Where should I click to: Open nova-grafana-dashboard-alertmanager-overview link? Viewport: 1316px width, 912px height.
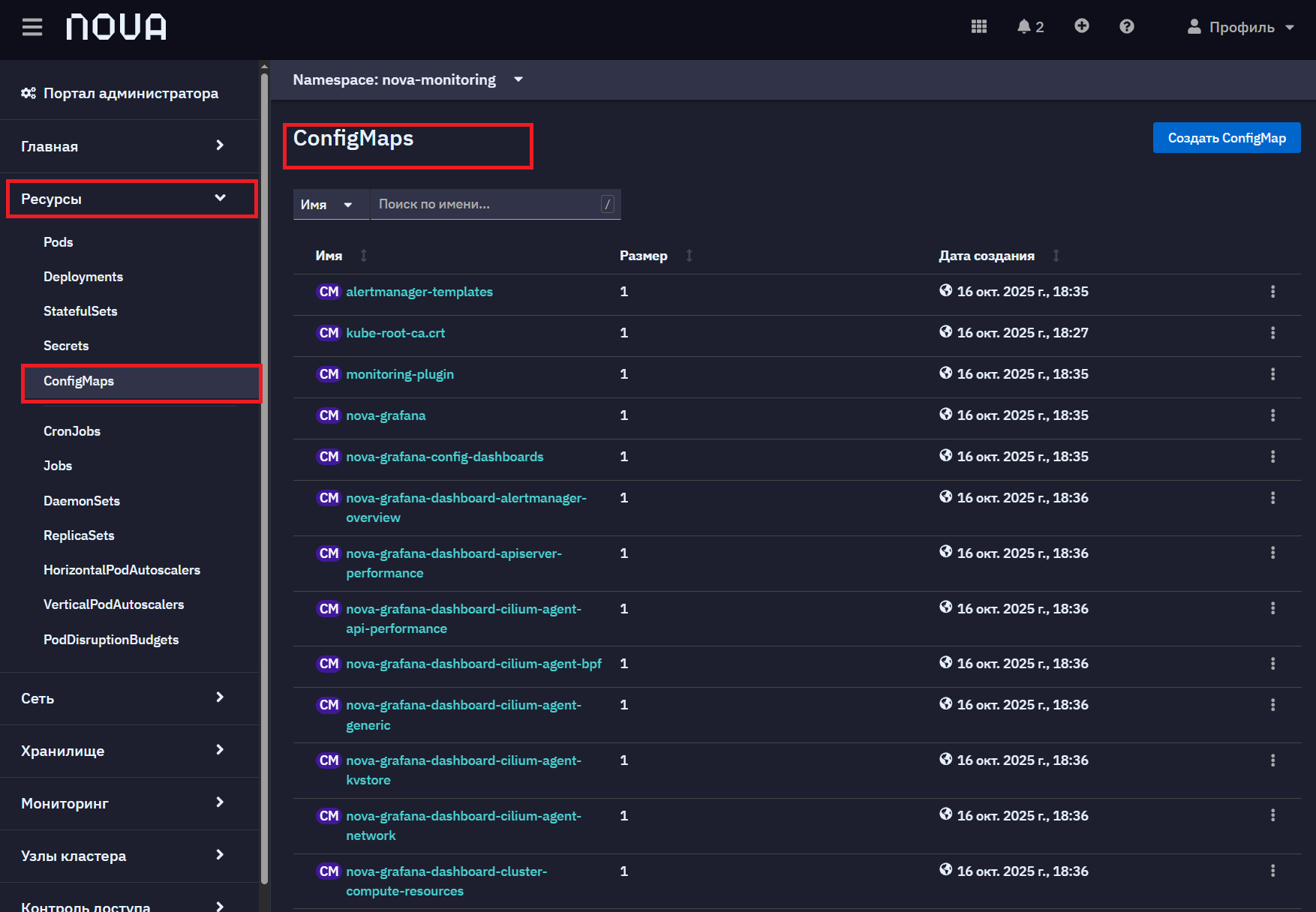pos(466,508)
